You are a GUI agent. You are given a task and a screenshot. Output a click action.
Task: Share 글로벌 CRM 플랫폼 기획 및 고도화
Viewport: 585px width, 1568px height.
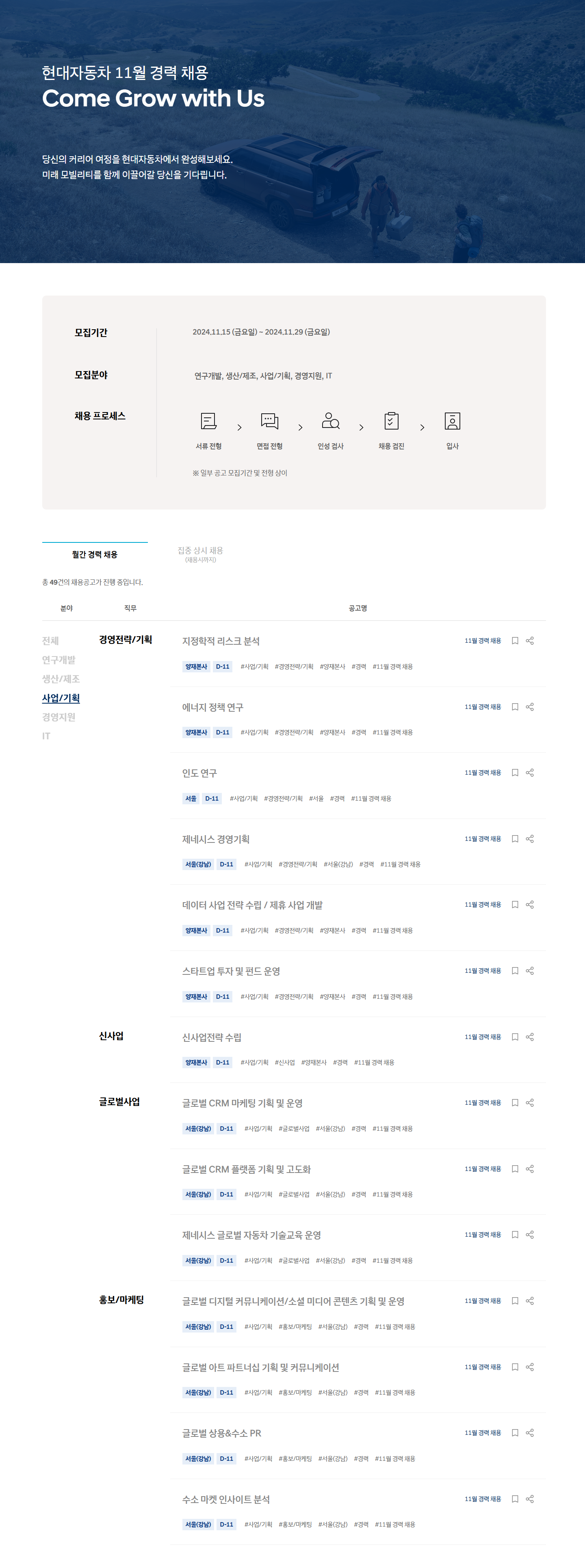tap(530, 1169)
